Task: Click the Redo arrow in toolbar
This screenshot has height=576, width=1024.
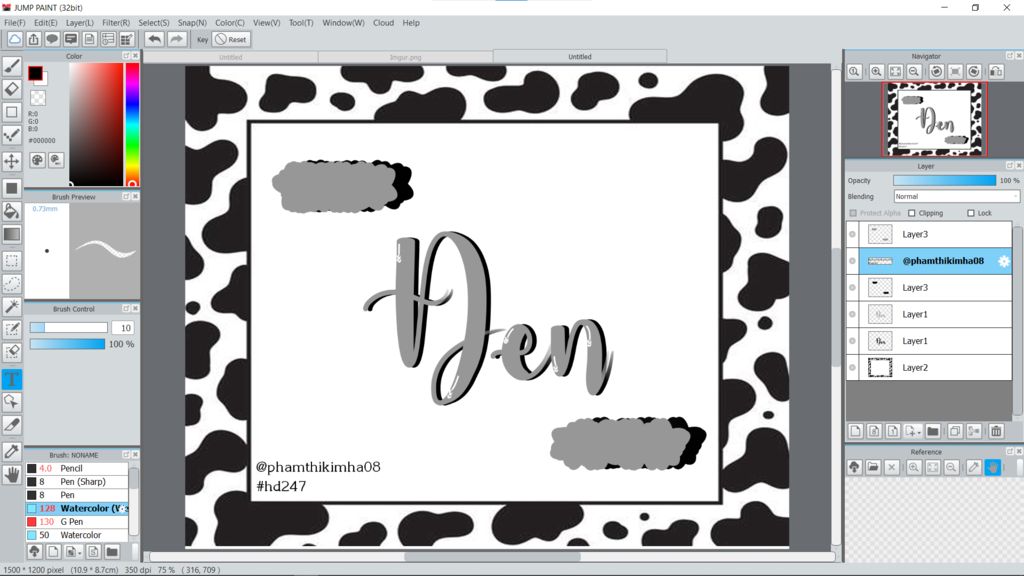Action: [176, 39]
